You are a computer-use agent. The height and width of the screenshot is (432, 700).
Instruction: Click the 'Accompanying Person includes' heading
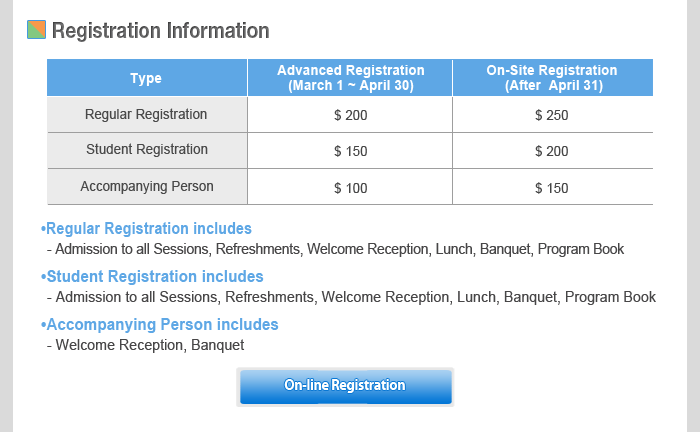162,324
